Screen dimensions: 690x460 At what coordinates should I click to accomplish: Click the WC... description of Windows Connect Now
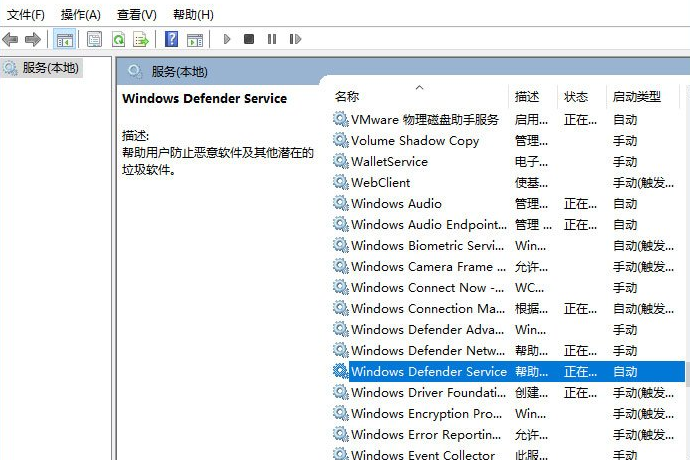coord(529,287)
